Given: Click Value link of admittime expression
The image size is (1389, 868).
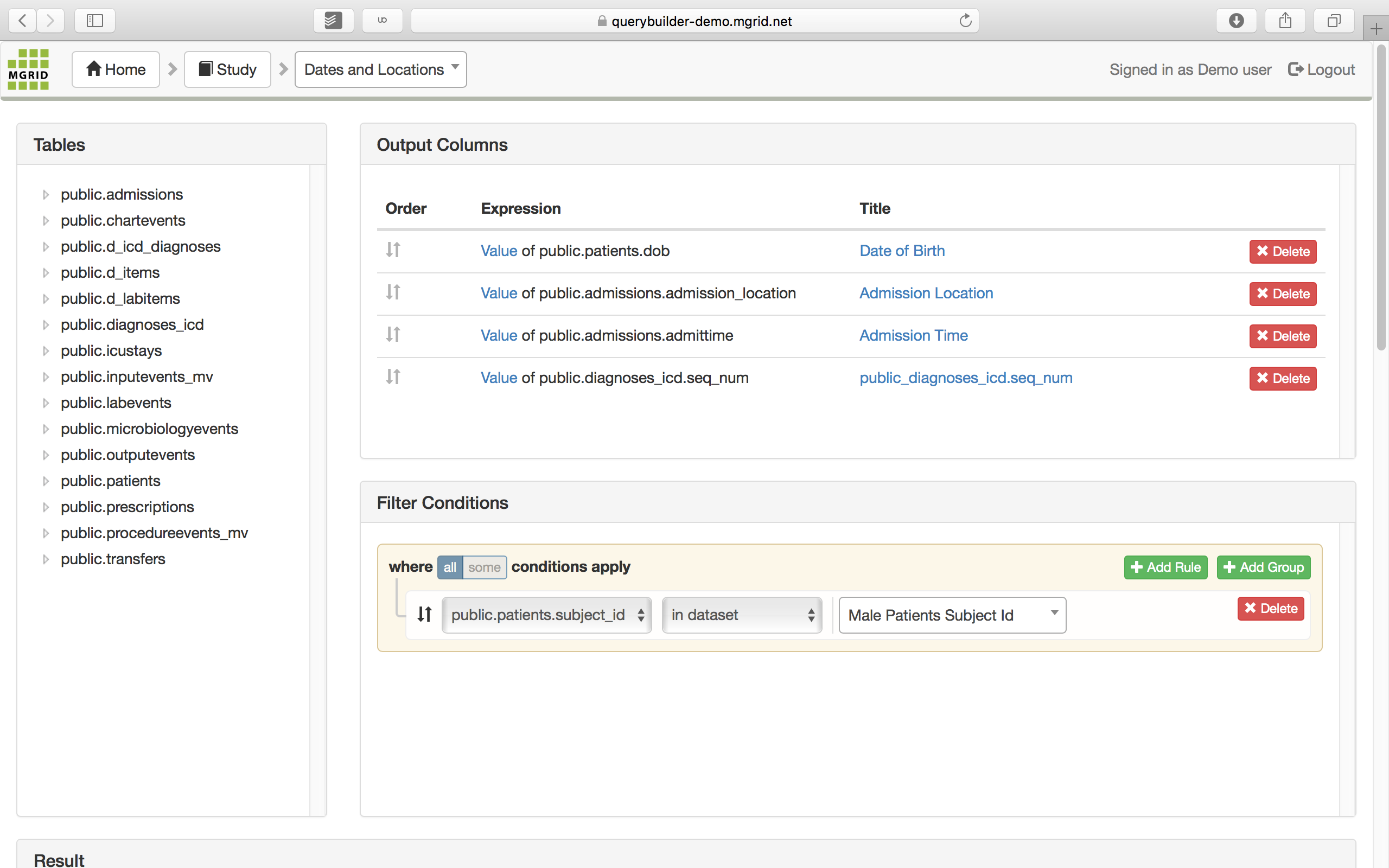Looking at the screenshot, I should tap(499, 335).
